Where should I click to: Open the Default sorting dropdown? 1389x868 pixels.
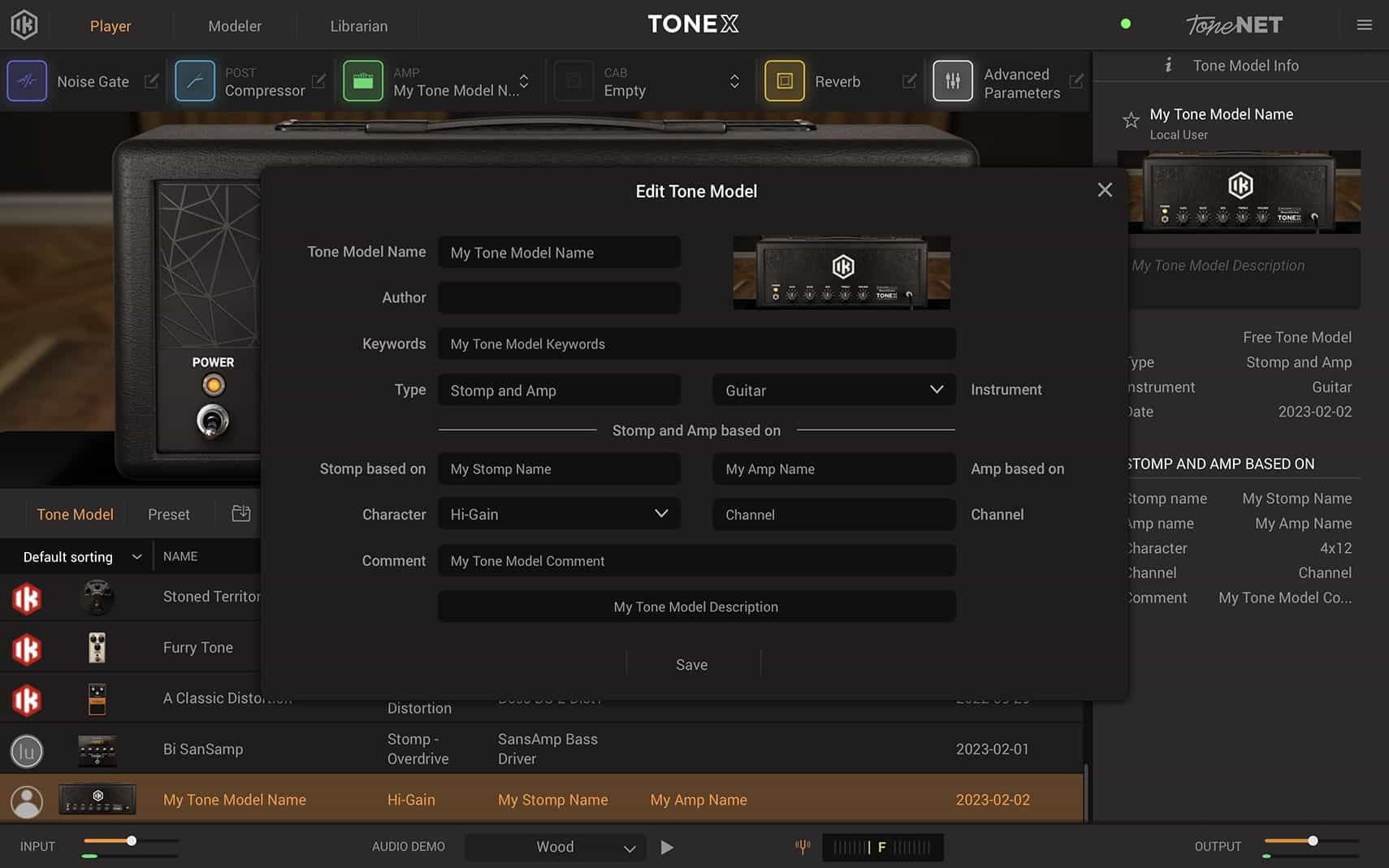82,557
